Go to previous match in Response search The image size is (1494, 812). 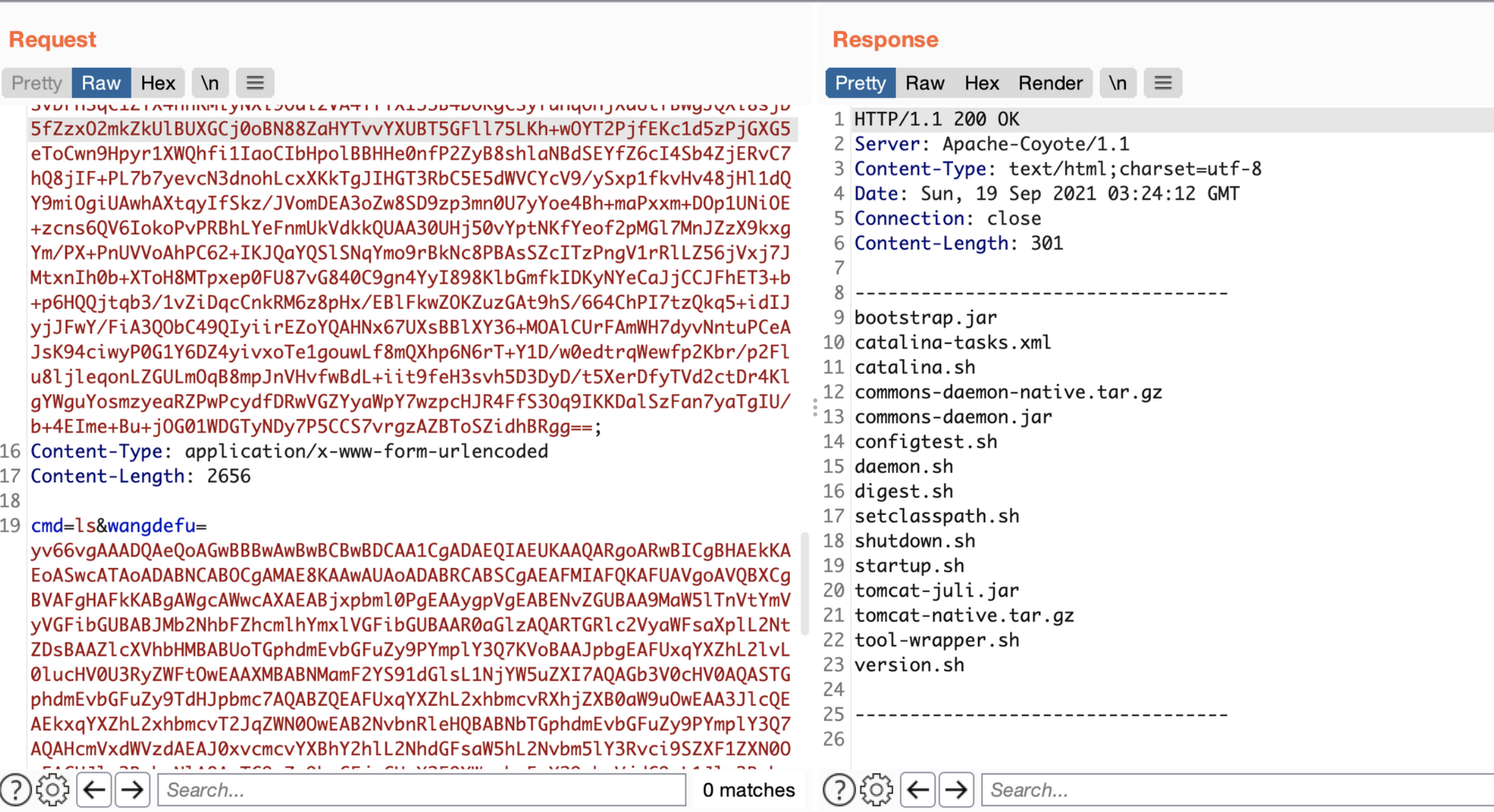tap(918, 789)
